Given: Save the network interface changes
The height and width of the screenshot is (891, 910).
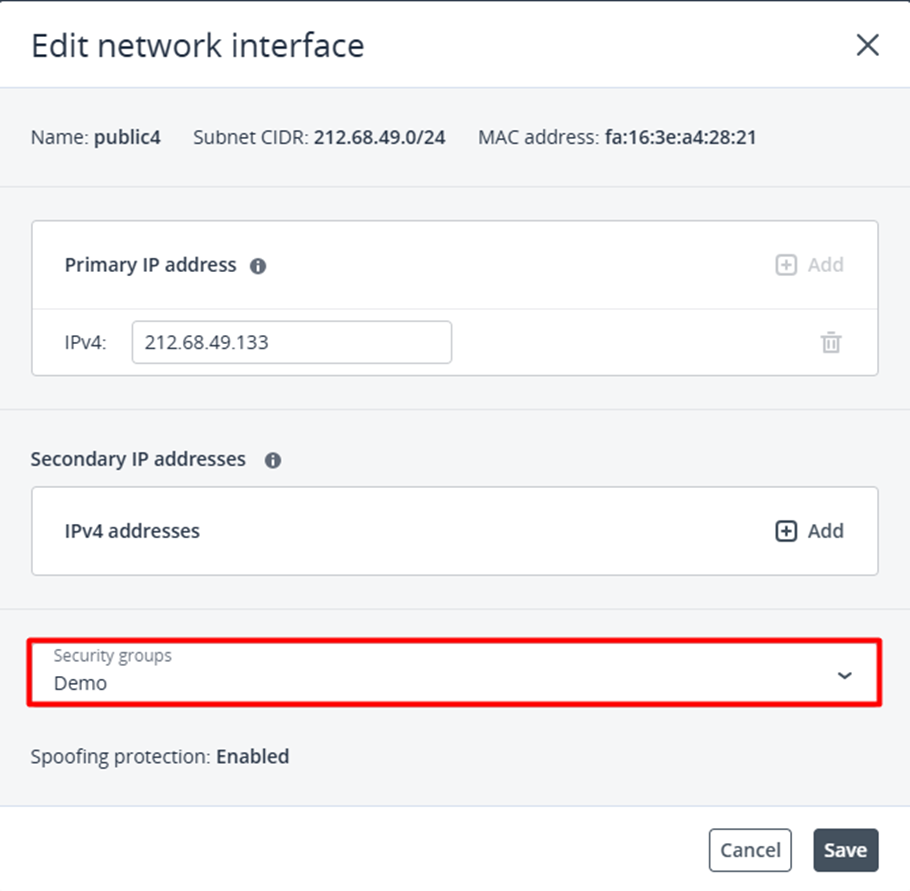Looking at the screenshot, I should (845, 850).
